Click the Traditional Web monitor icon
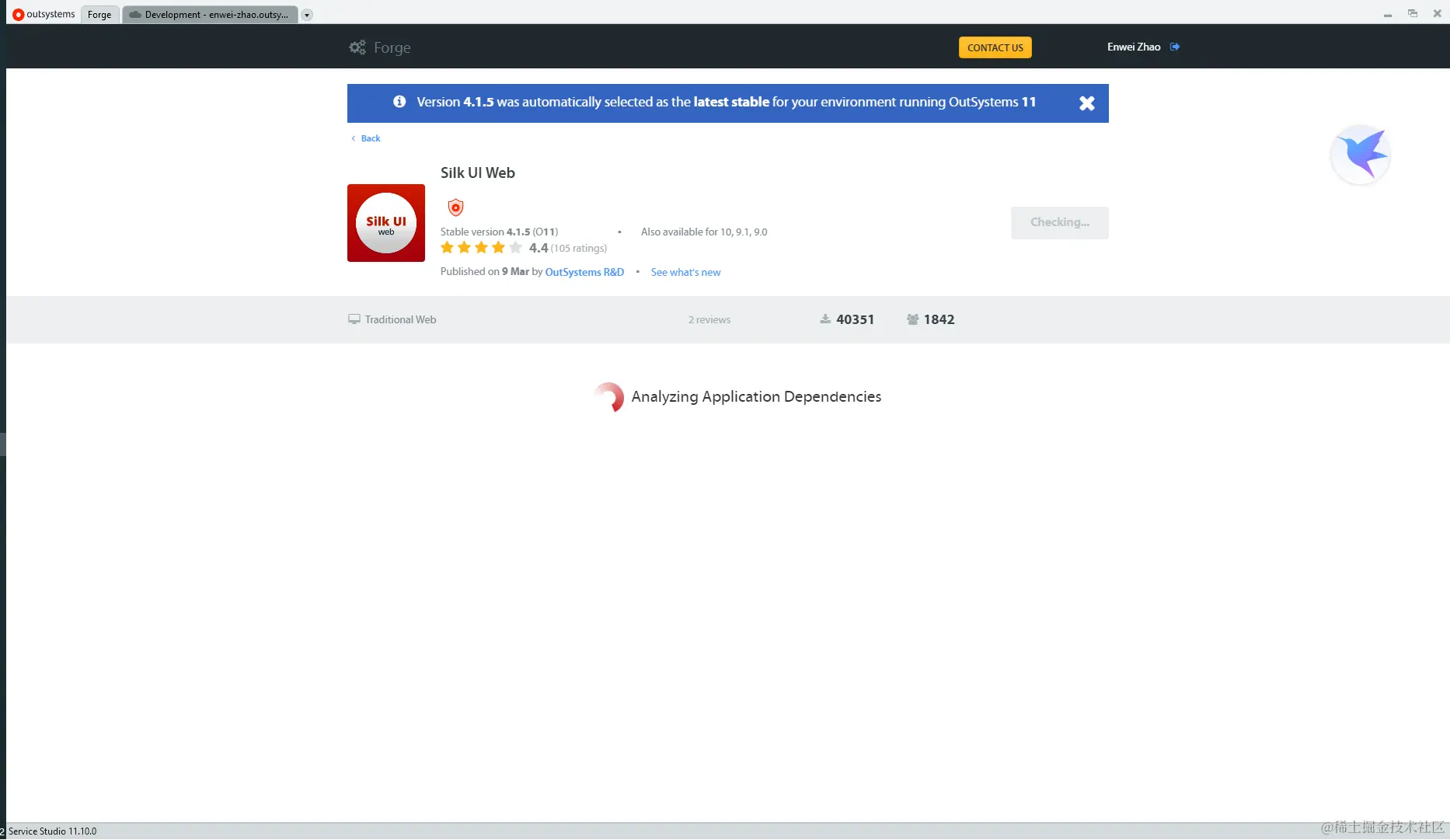The height and width of the screenshot is (840, 1450). (354, 319)
